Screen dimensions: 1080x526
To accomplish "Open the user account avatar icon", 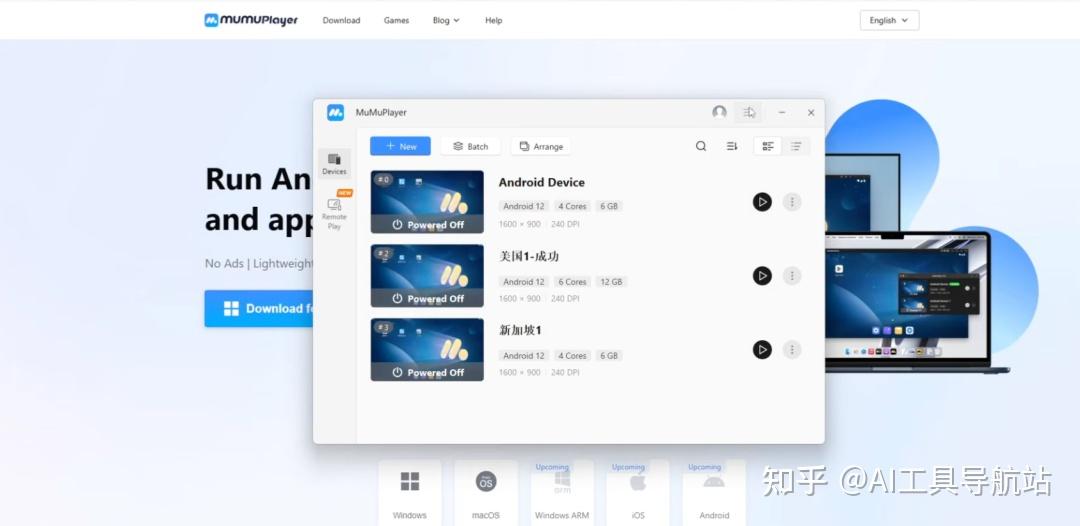I will coord(719,112).
